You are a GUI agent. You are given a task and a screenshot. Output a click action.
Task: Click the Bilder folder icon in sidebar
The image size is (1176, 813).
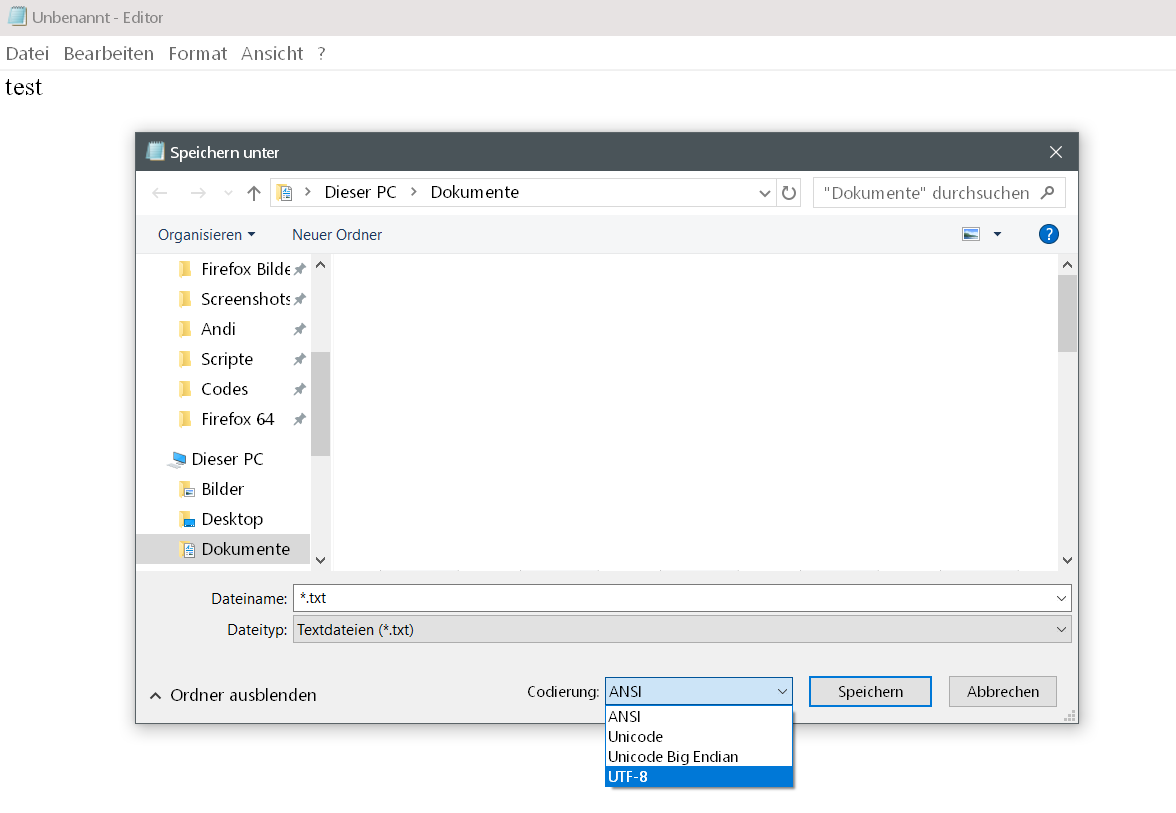tap(185, 489)
